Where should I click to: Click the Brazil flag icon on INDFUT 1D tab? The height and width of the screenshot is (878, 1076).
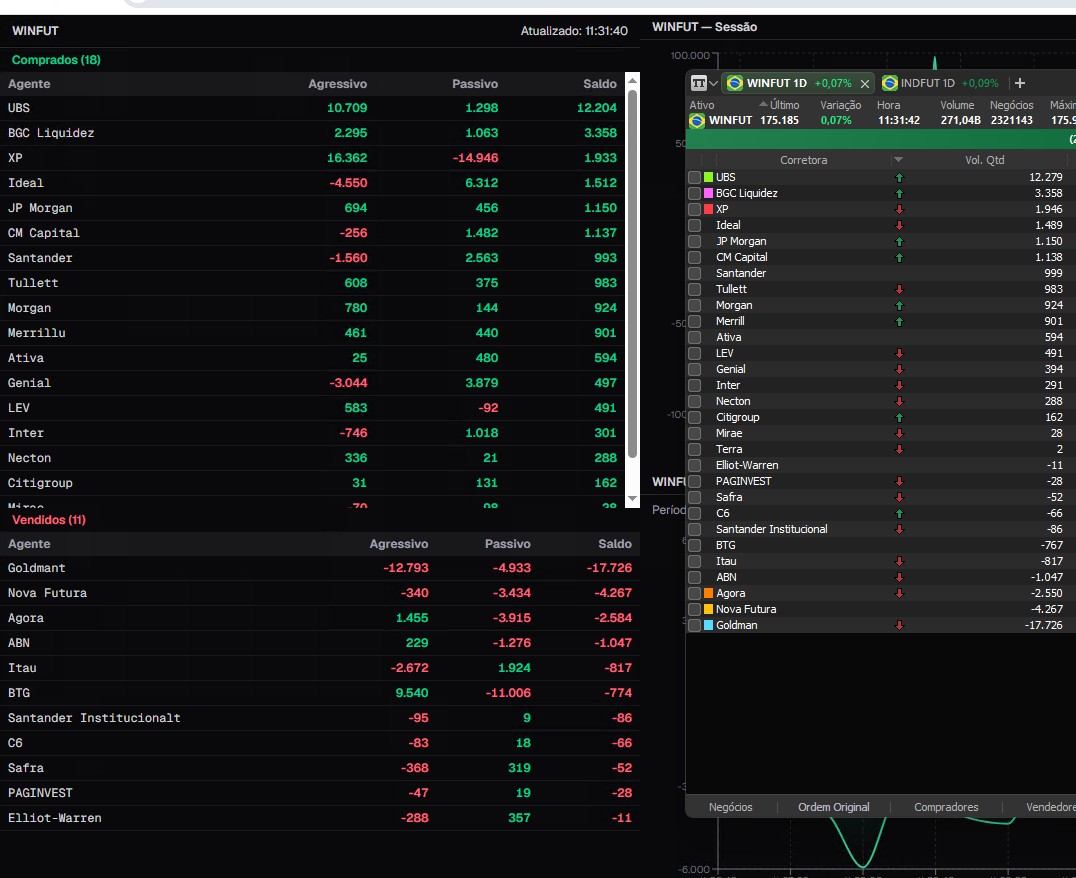[x=890, y=83]
